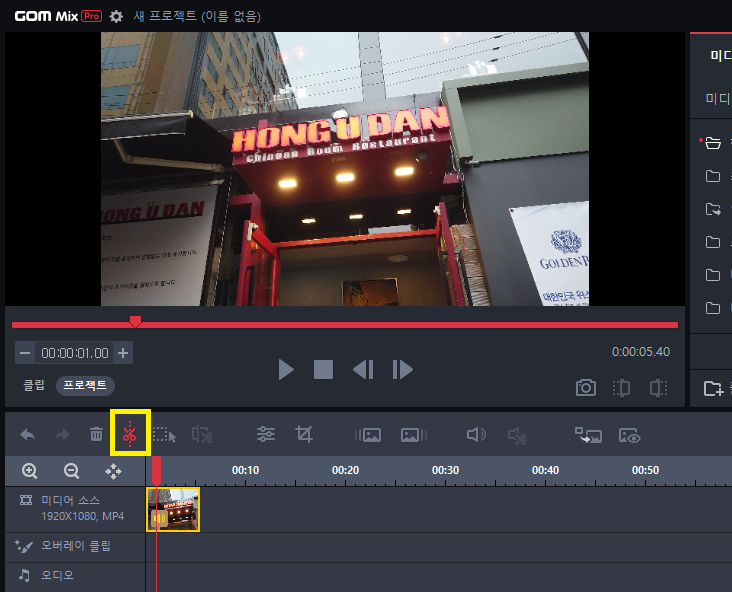
Task: Split clip with the red scissors tool
Action: 130,433
